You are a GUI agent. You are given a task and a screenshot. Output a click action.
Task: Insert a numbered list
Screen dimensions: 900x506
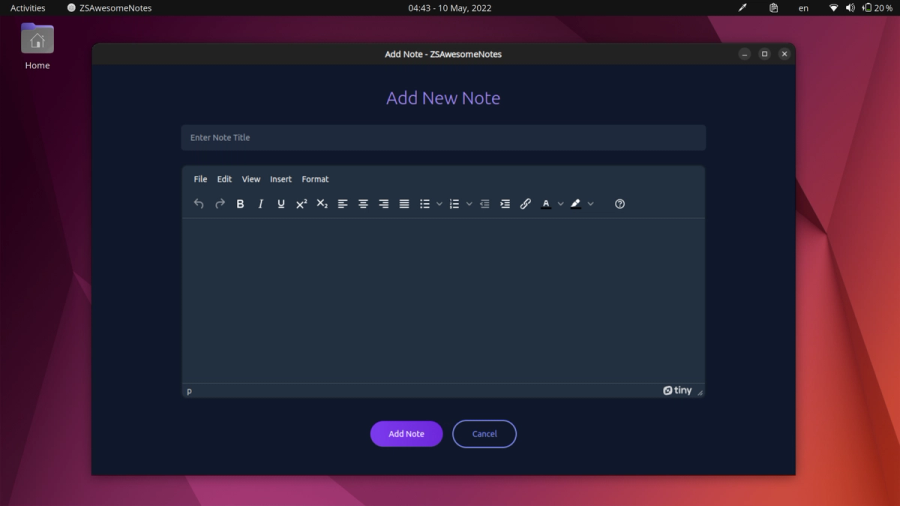(x=455, y=204)
